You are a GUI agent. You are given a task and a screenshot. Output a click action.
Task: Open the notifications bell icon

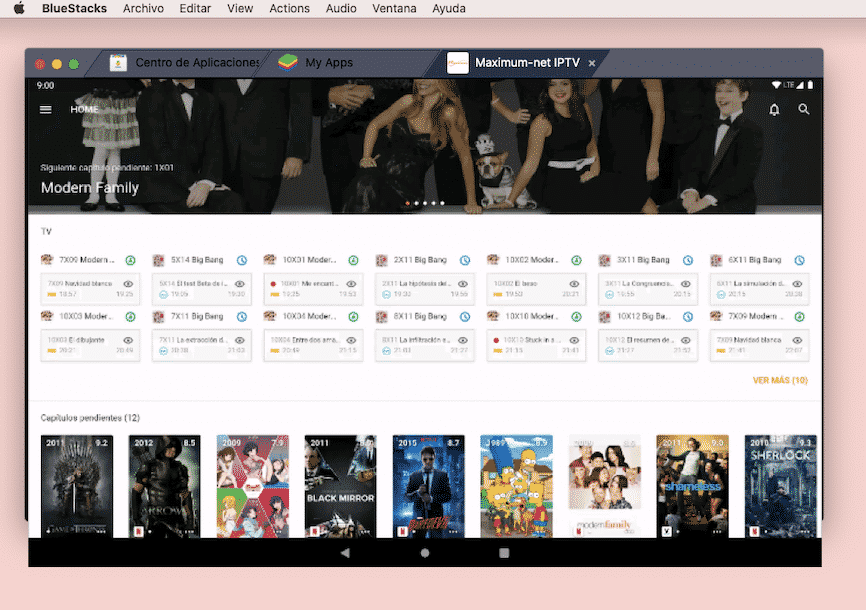pyautogui.click(x=774, y=110)
